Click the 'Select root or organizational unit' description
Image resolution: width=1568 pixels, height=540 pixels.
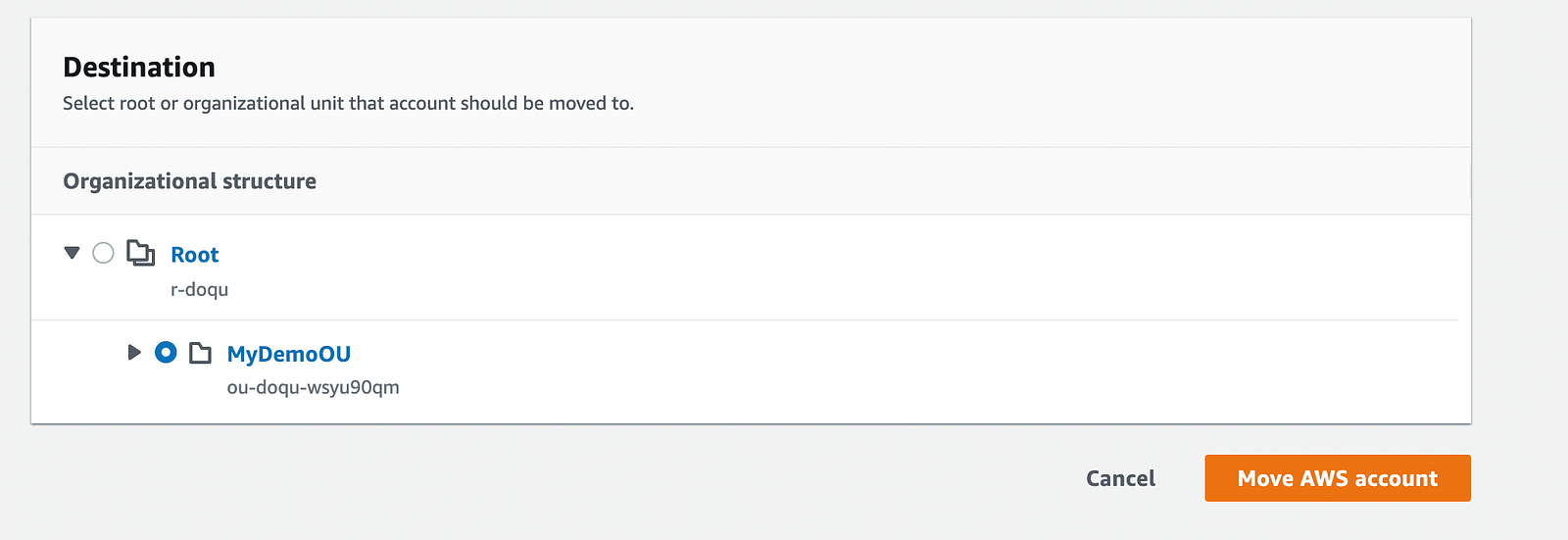click(x=348, y=103)
